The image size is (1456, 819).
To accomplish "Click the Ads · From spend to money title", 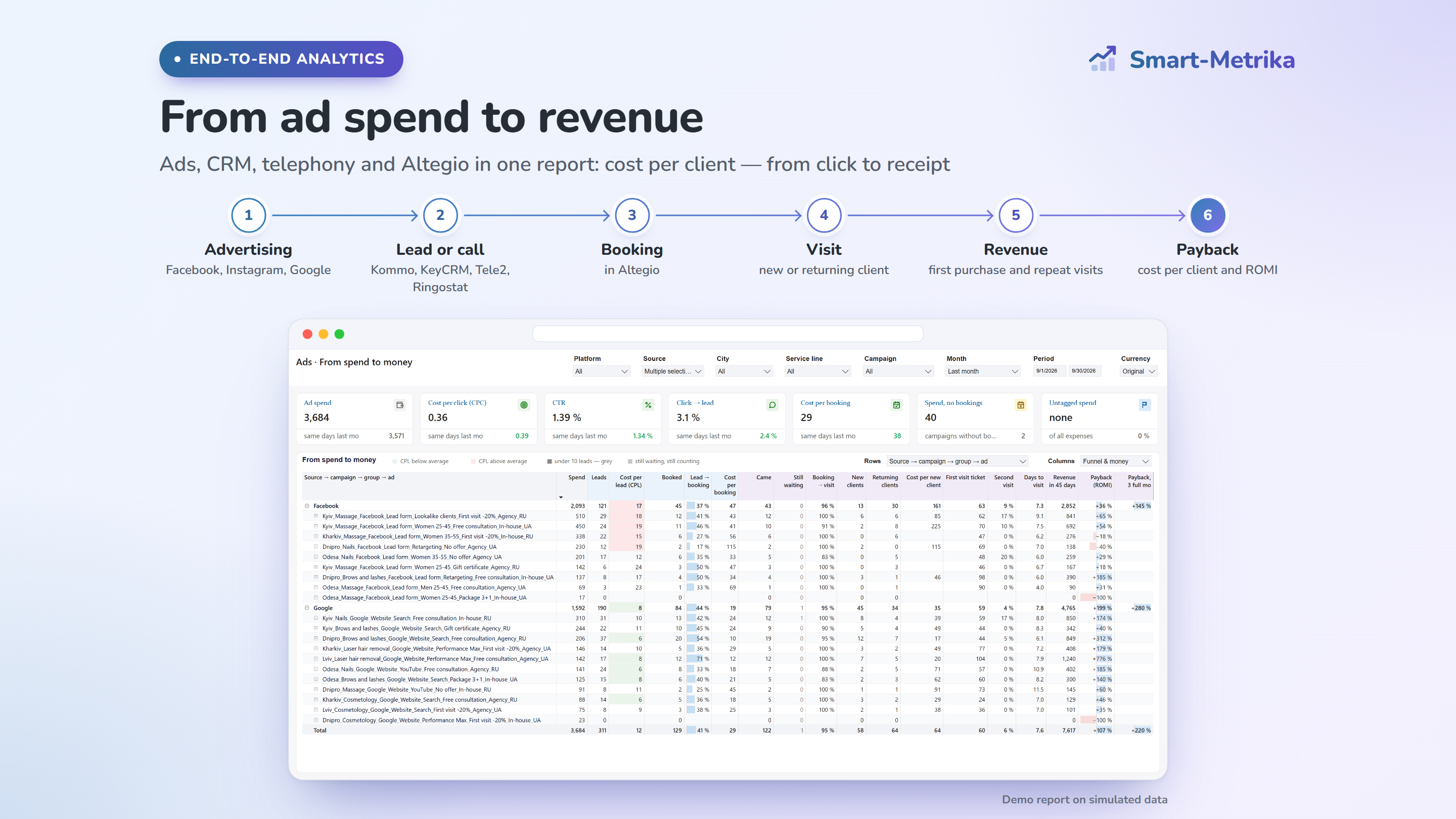I will [354, 362].
